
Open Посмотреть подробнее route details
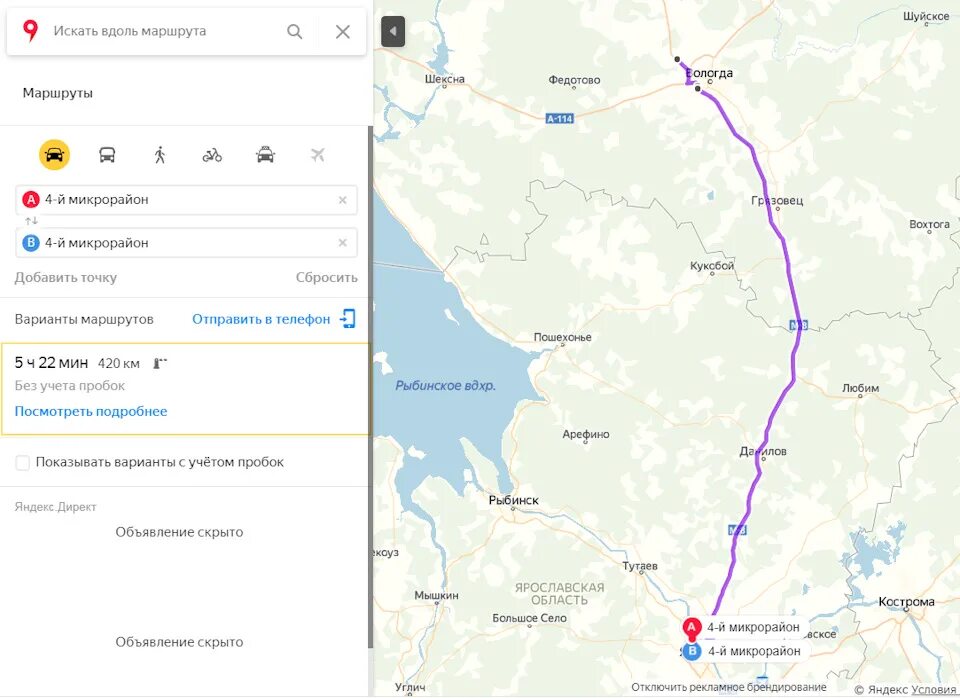[91, 411]
